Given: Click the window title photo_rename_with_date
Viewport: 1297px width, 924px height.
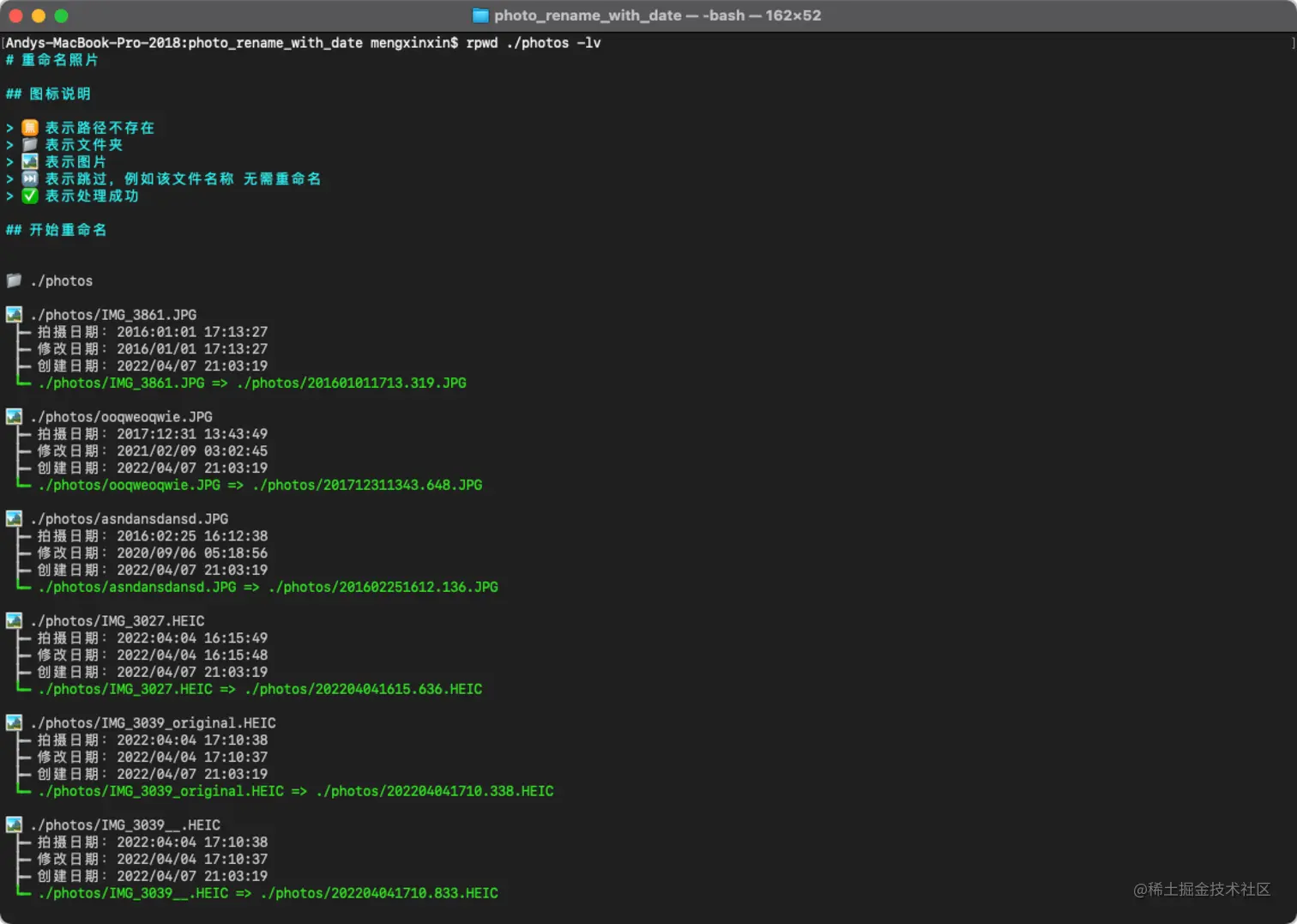Looking at the screenshot, I should point(588,15).
